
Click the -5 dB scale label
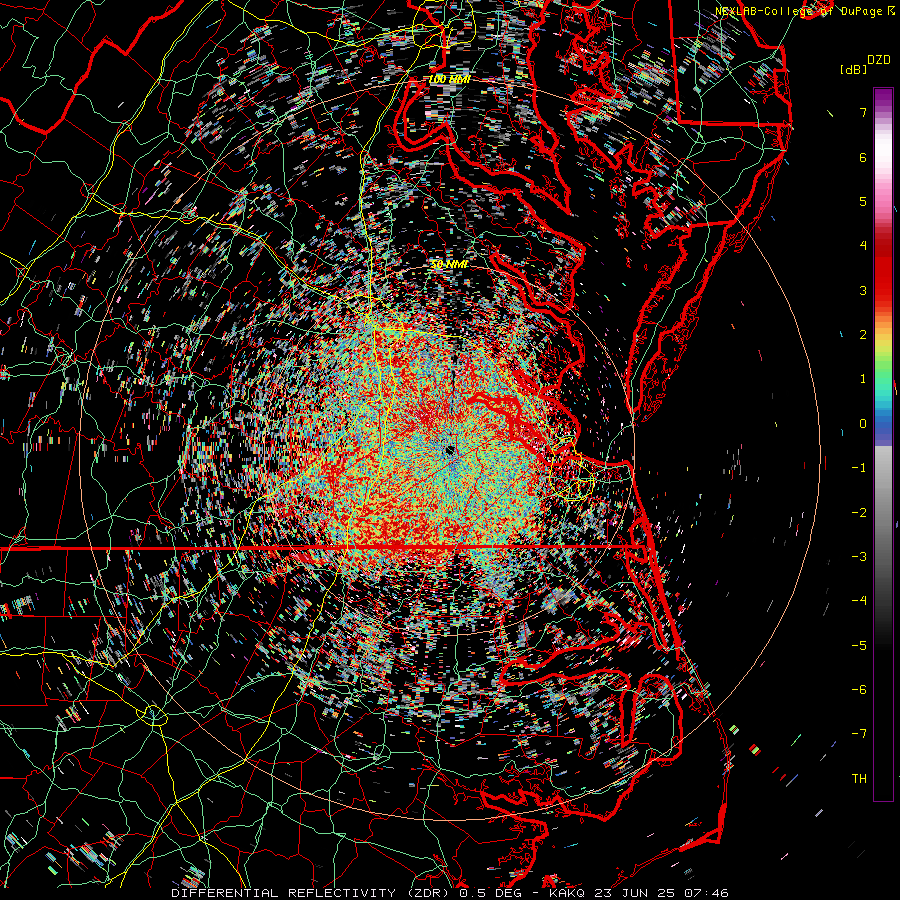pyautogui.click(x=859, y=646)
